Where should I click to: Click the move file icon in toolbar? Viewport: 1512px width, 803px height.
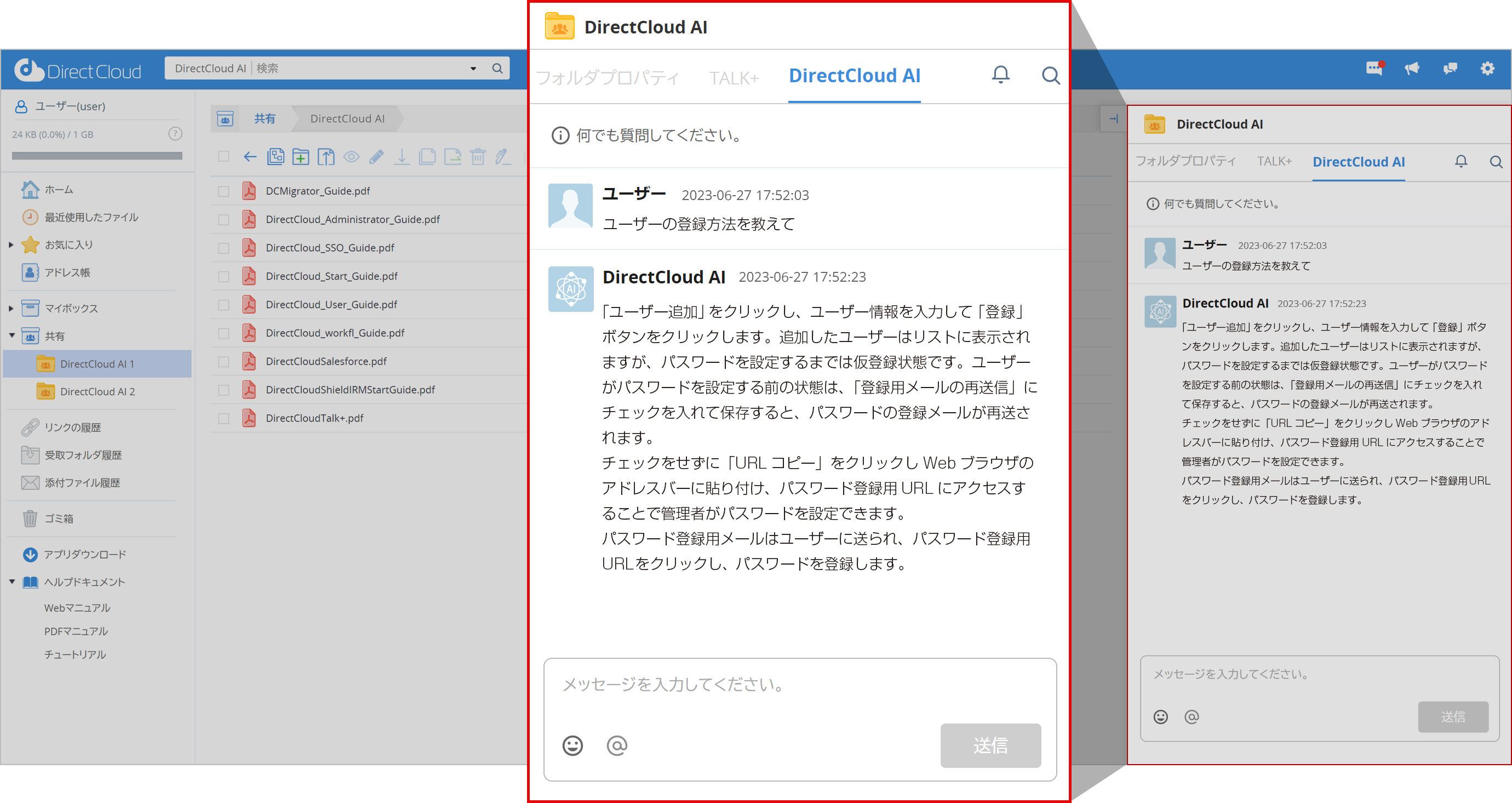453,157
